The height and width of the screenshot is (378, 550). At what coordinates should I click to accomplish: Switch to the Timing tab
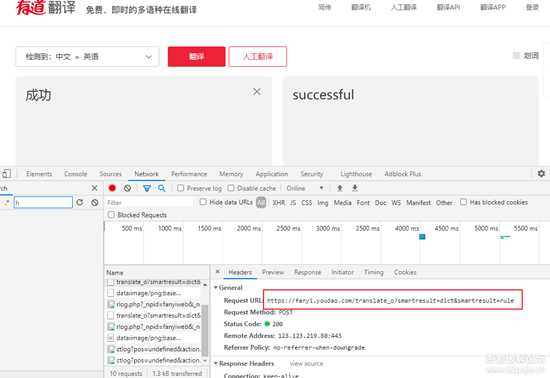[374, 272]
